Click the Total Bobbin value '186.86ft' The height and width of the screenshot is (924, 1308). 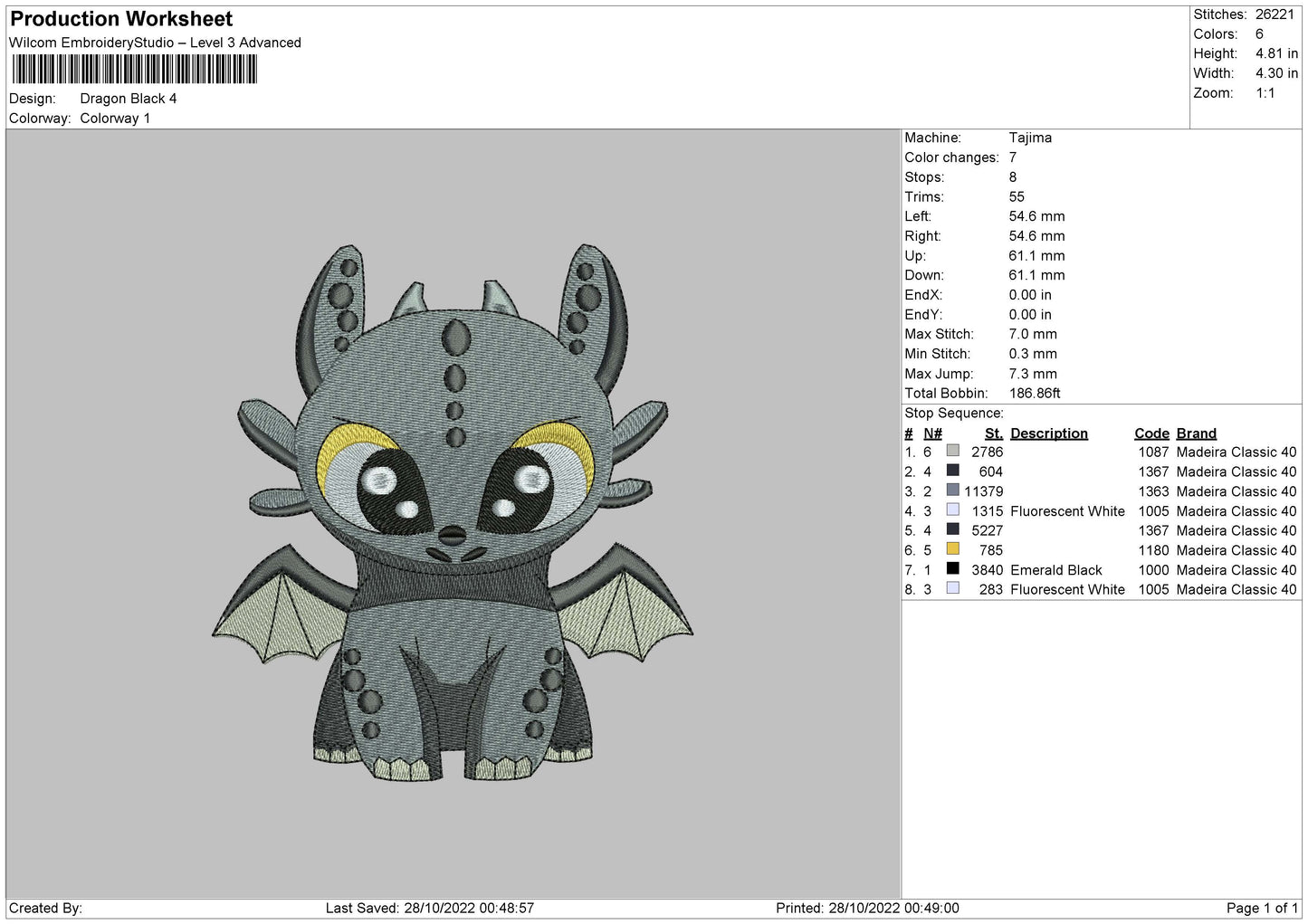[x=1035, y=394]
